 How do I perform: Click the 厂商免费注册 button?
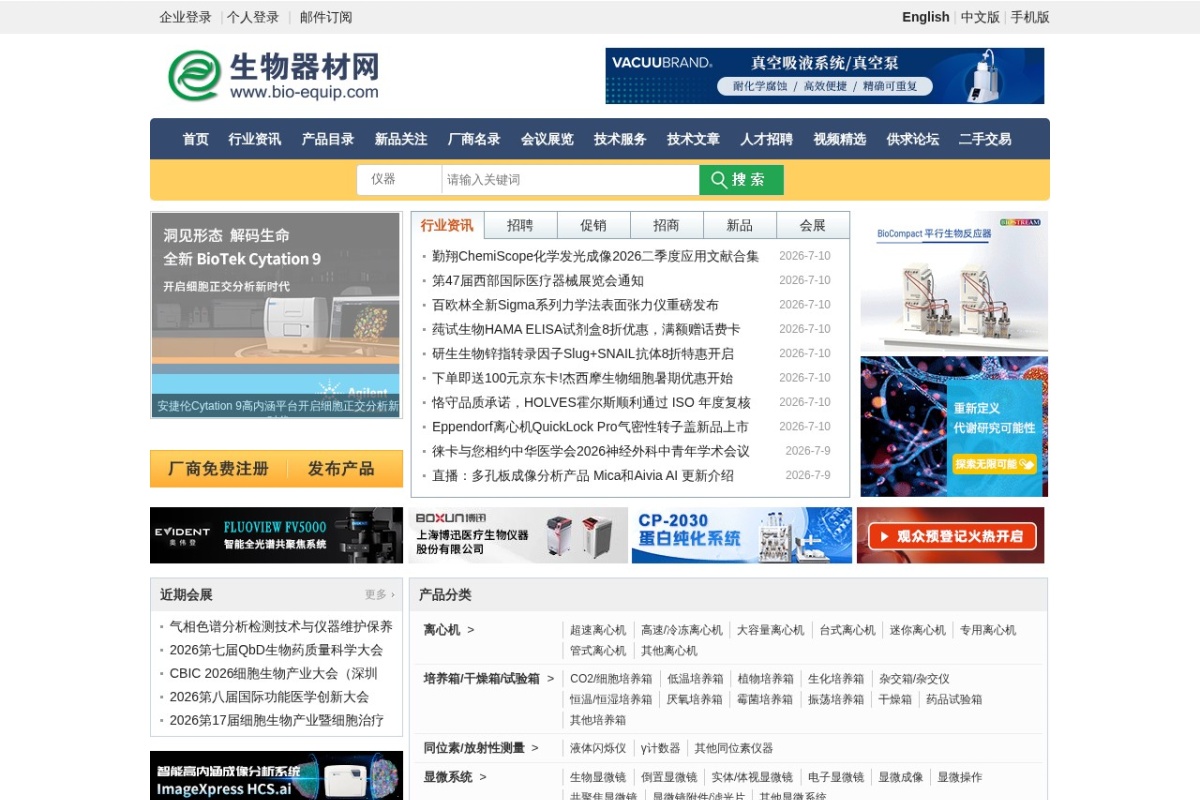point(218,469)
